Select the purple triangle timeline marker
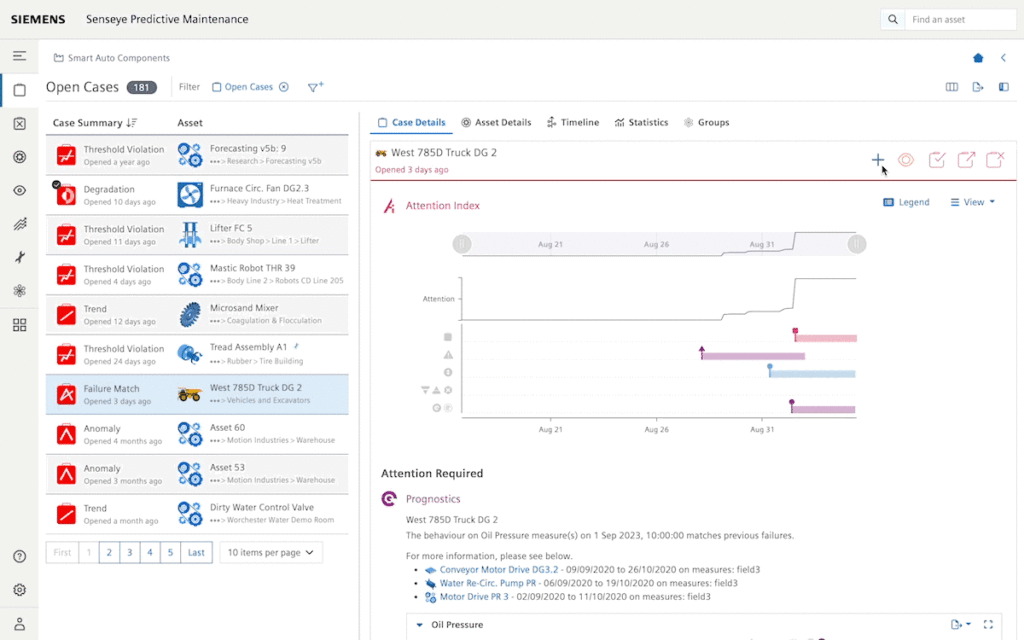This screenshot has width=1024, height=640. coord(702,350)
